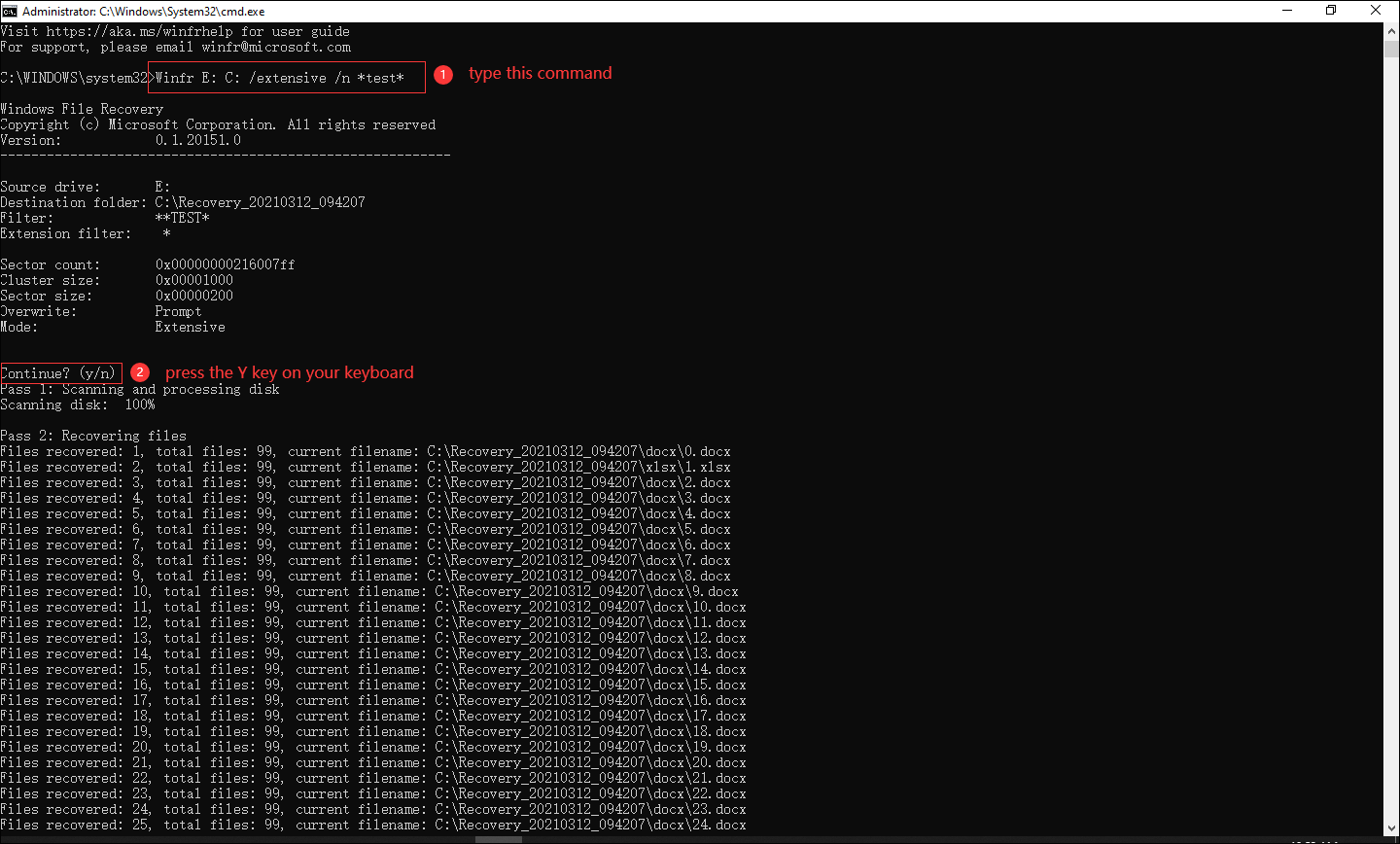1400x844 pixels.
Task: Click the cmd.exe icon in title bar
Action: [10, 11]
